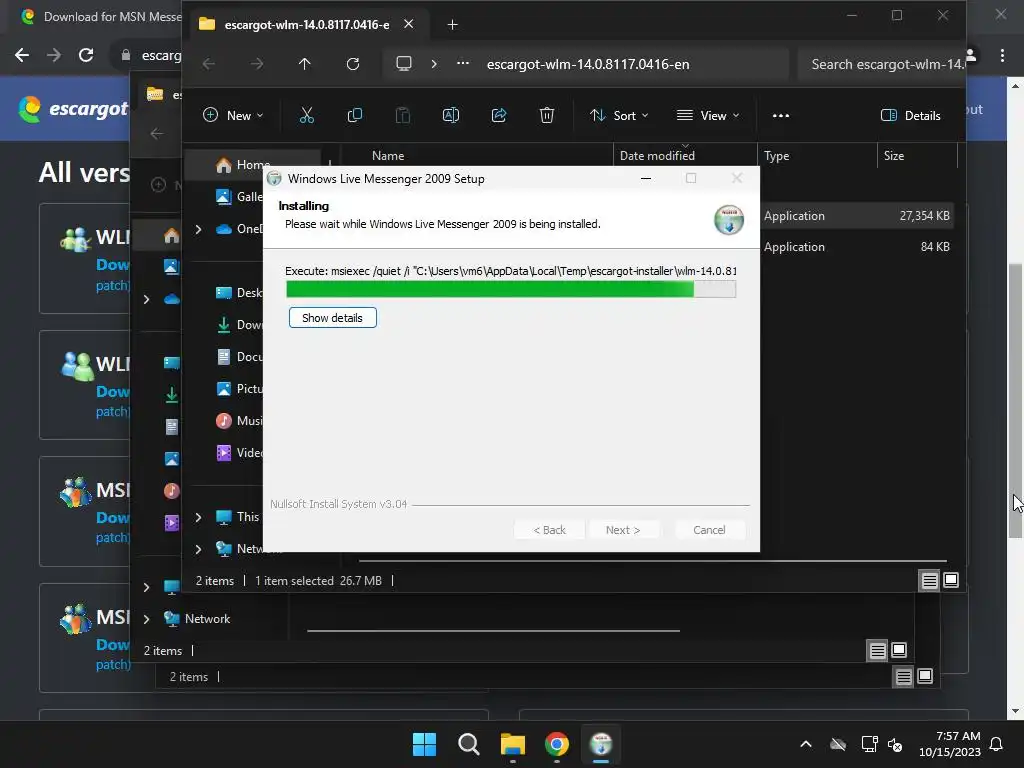Switch to details list view icon in status bar
Screen dimensions: 1024x768
(x=929, y=581)
